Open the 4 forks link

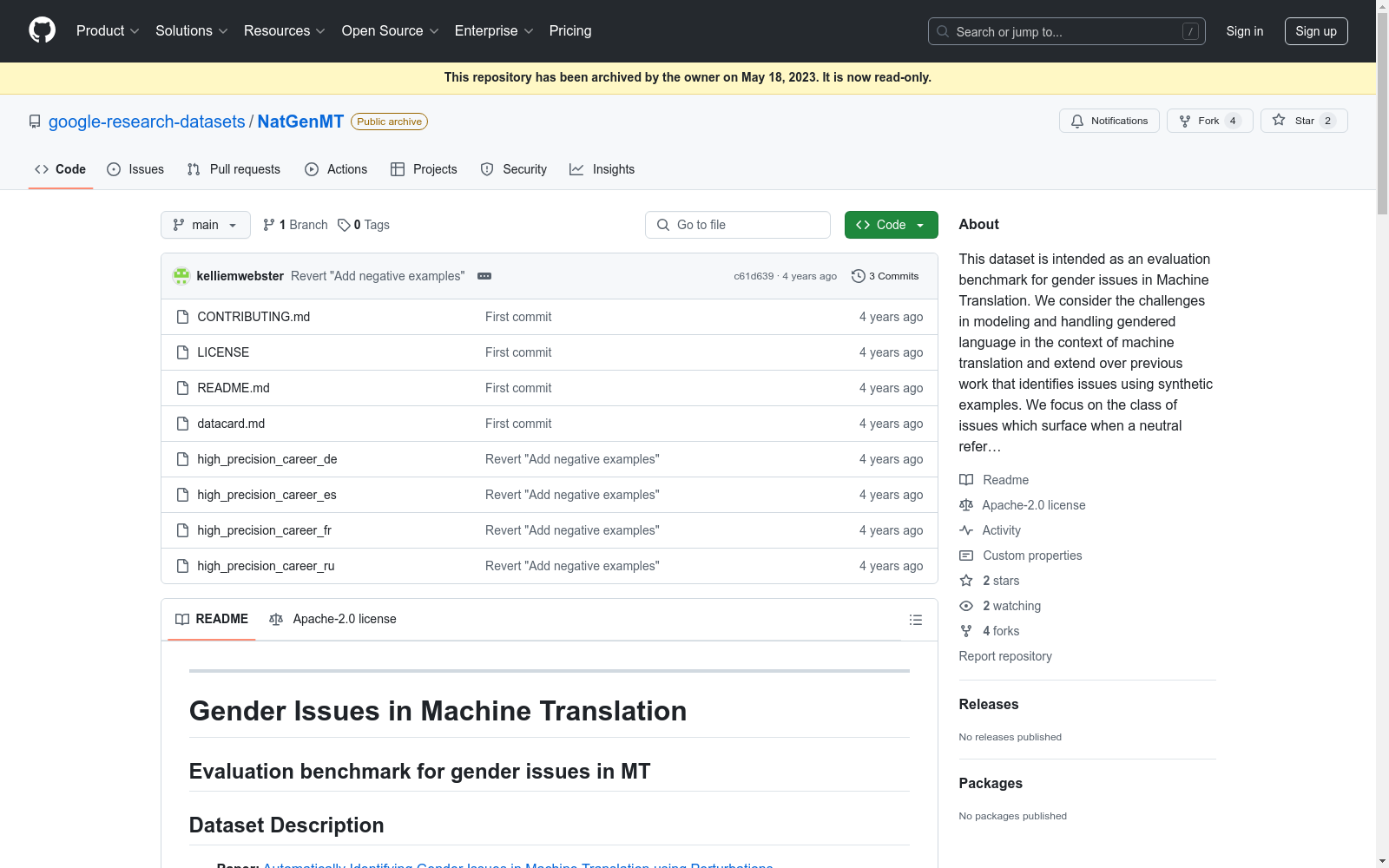tap(1001, 631)
